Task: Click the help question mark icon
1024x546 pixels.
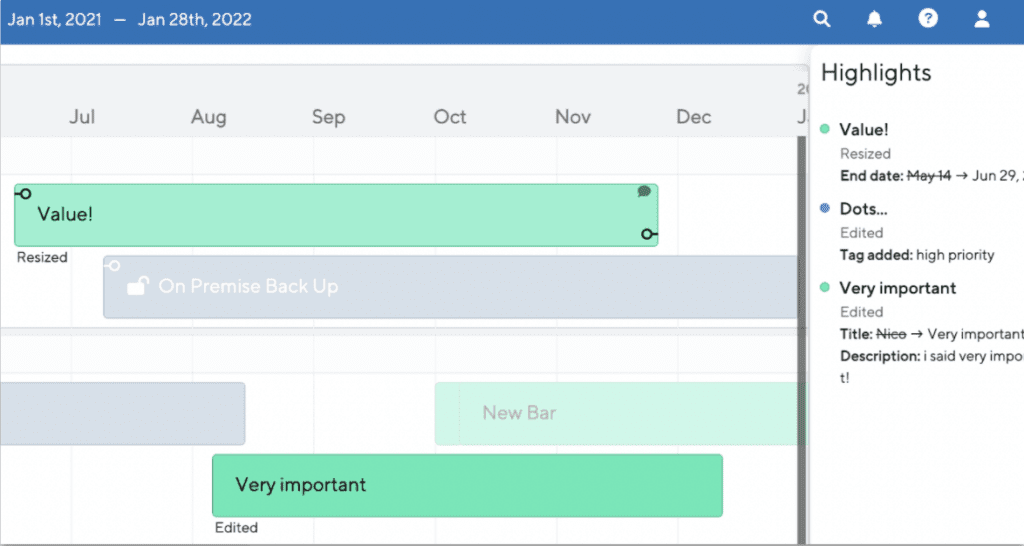Action: click(x=928, y=19)
